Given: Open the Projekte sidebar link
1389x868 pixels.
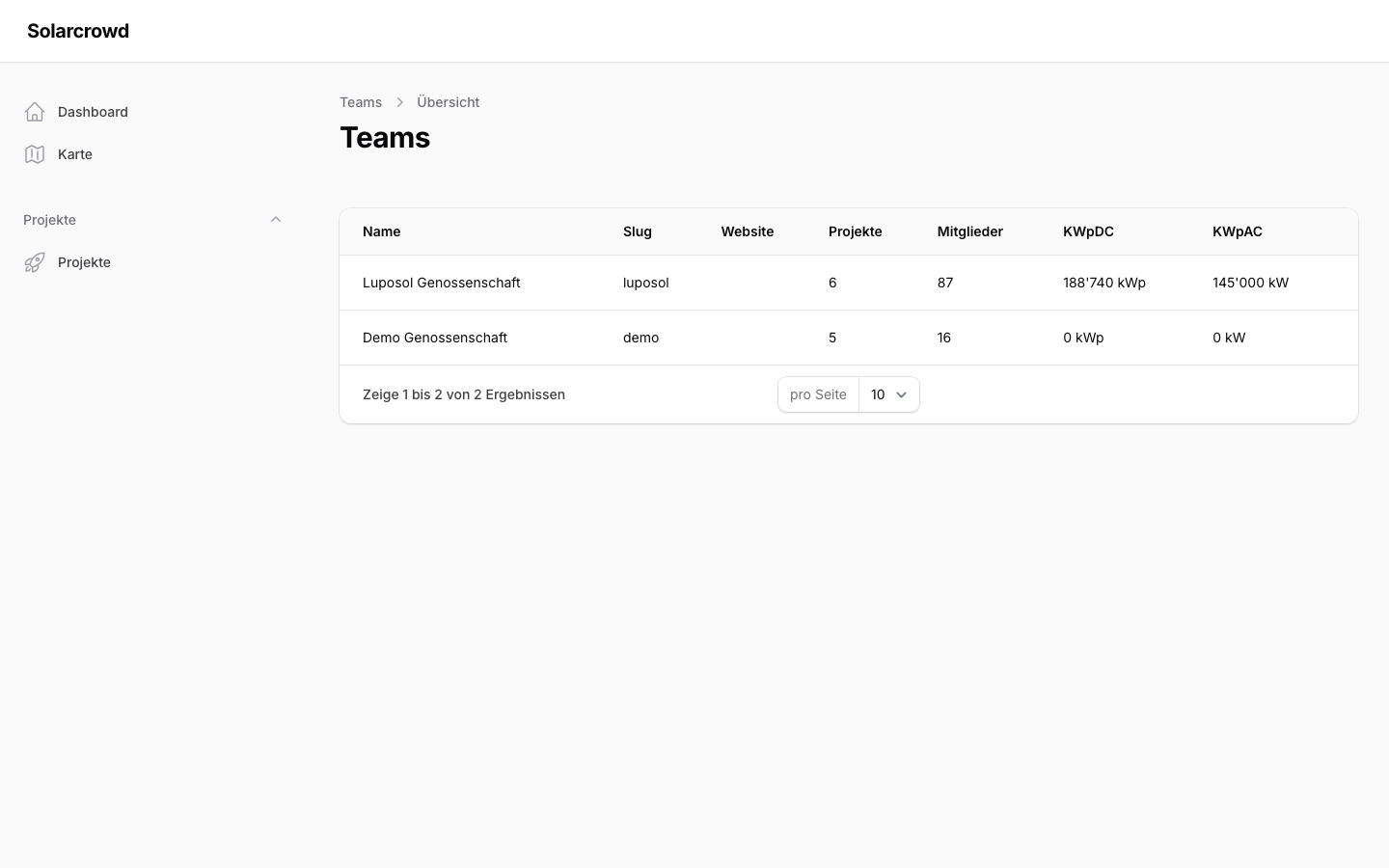Looking at the screenshot, I should point(84,262).
